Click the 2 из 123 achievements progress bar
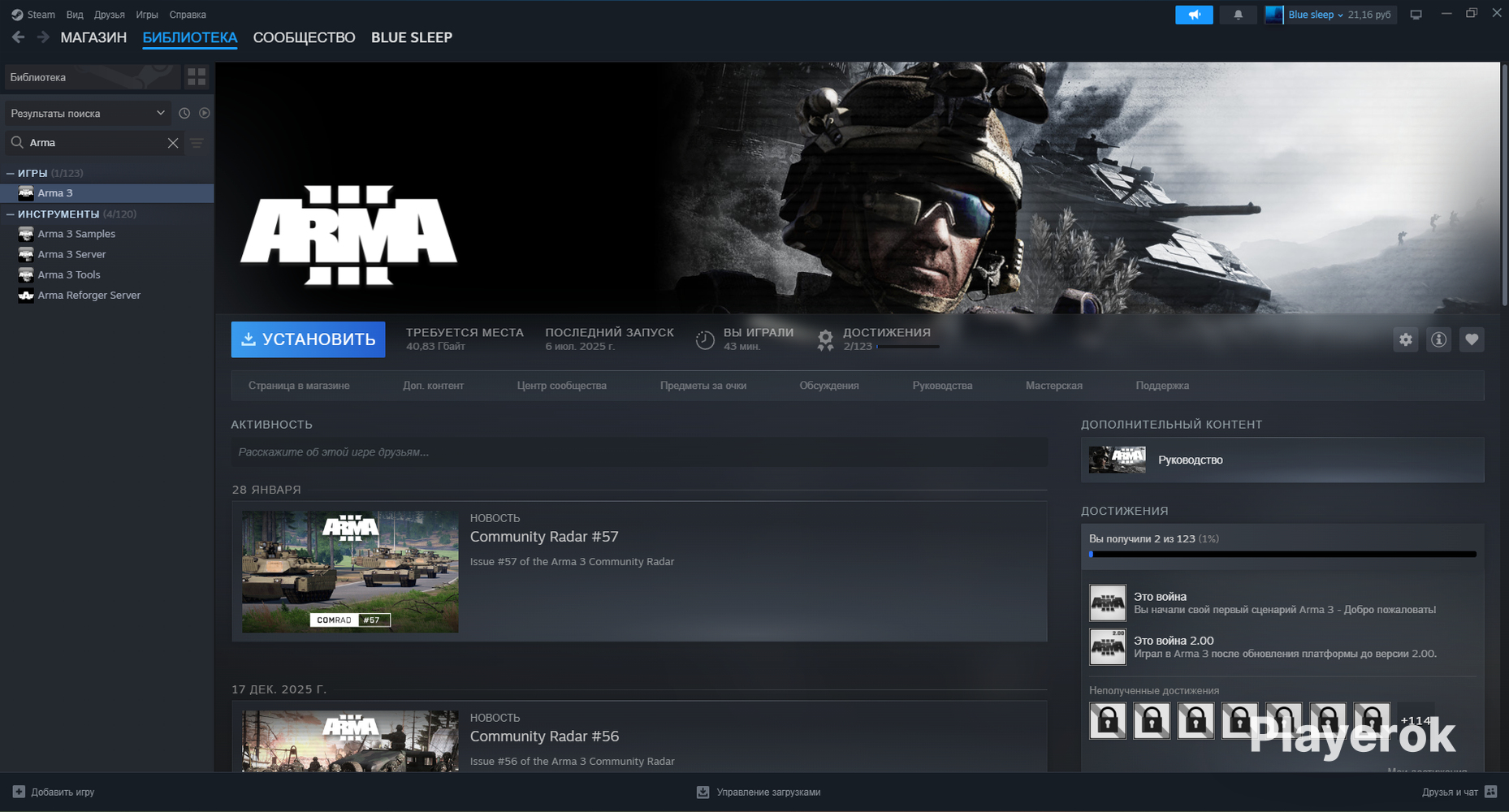1509x812 pixels. tap(1282, 555)
